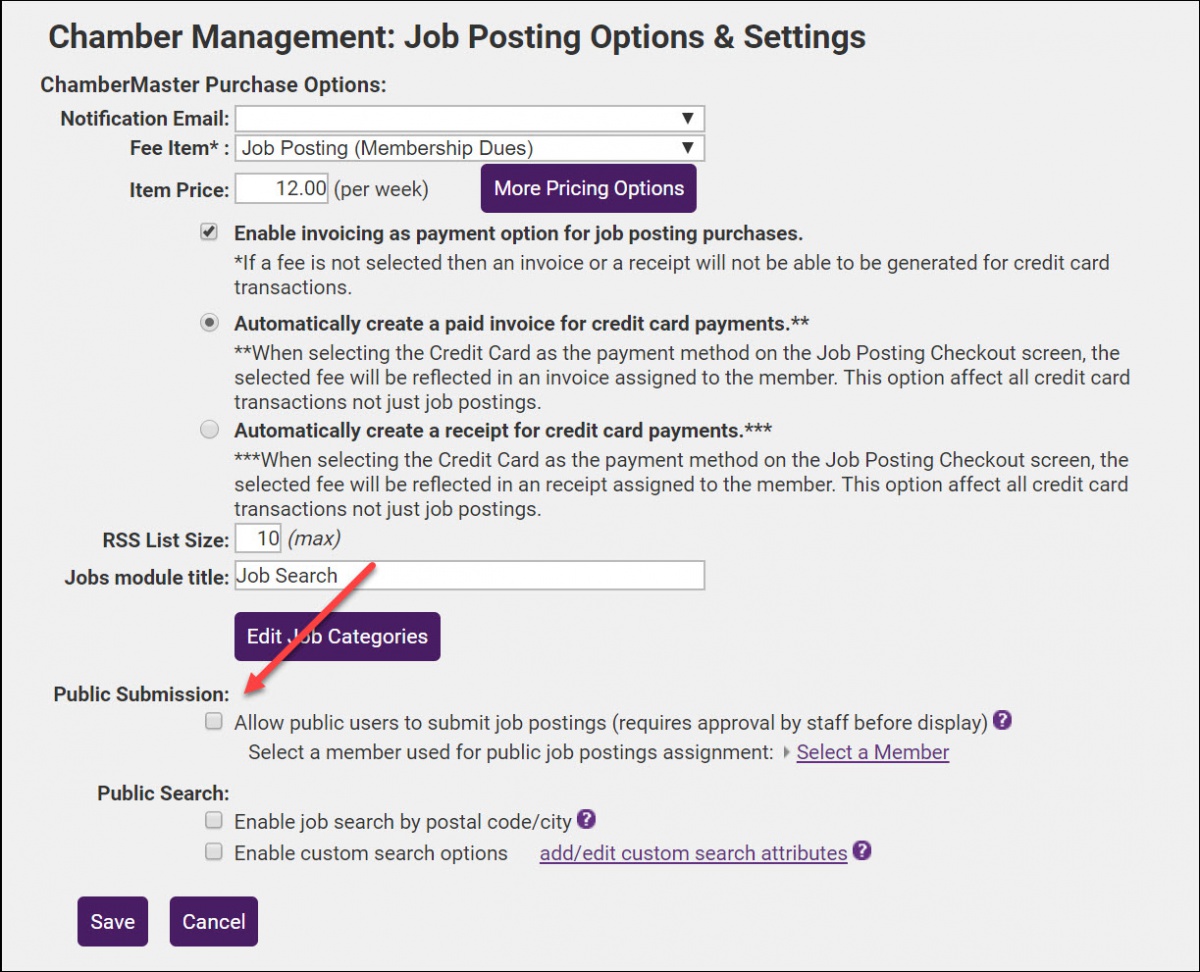Save the job posting settings
The image size is (1200, 972).
(112, 921)
